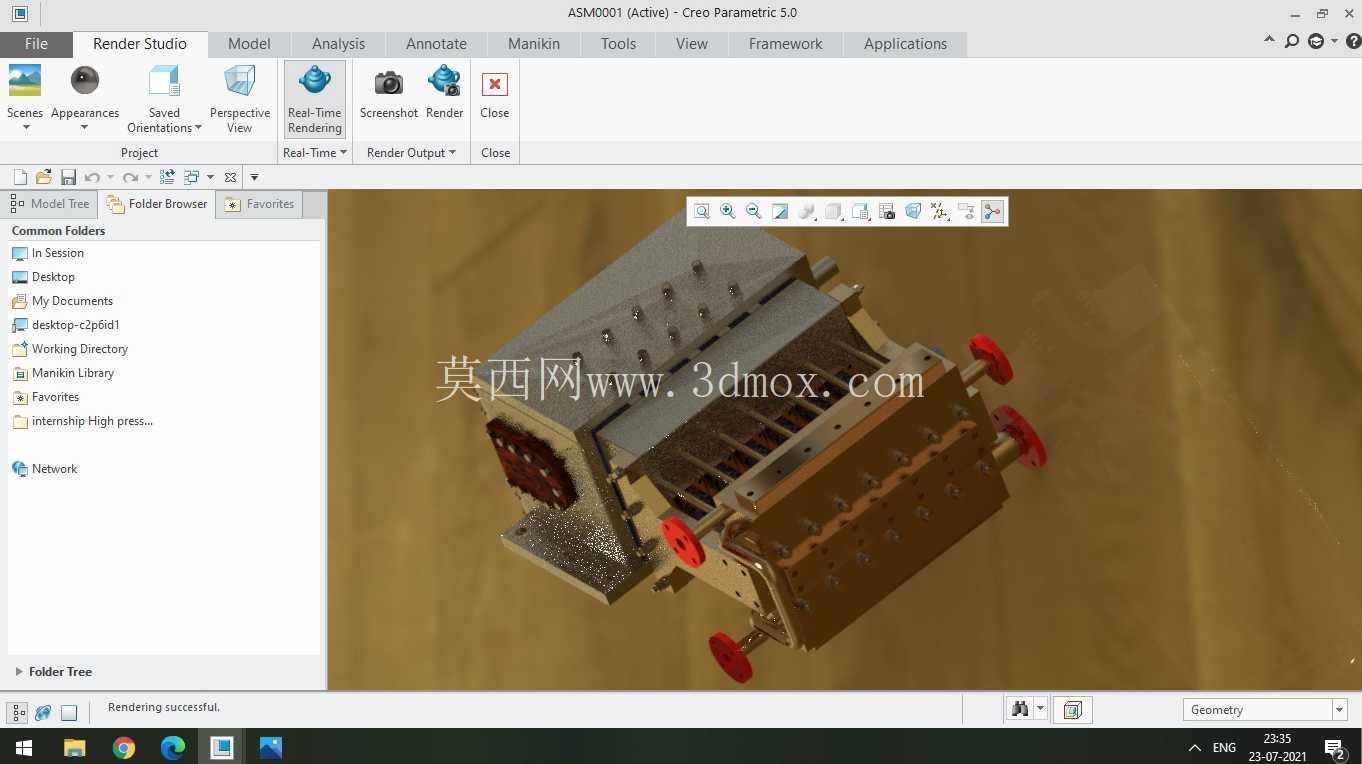Image resolution: width=1362 pixels, height=764 pixels.
Task: Toggle Model Tree display in the status bar
Action: [x=18, y=712]
